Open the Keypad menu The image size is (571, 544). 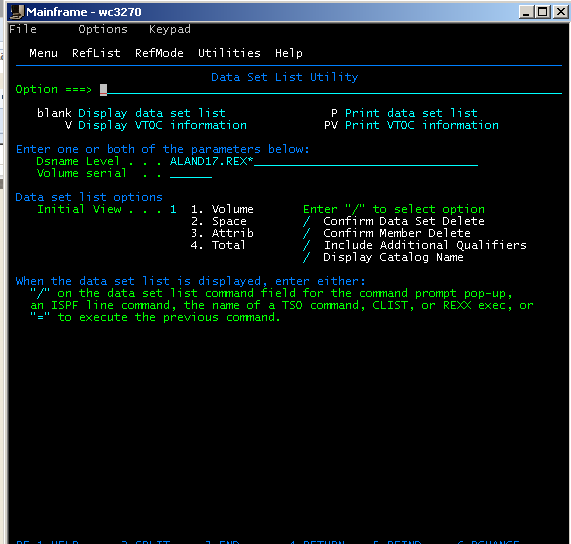click(170, 29)
